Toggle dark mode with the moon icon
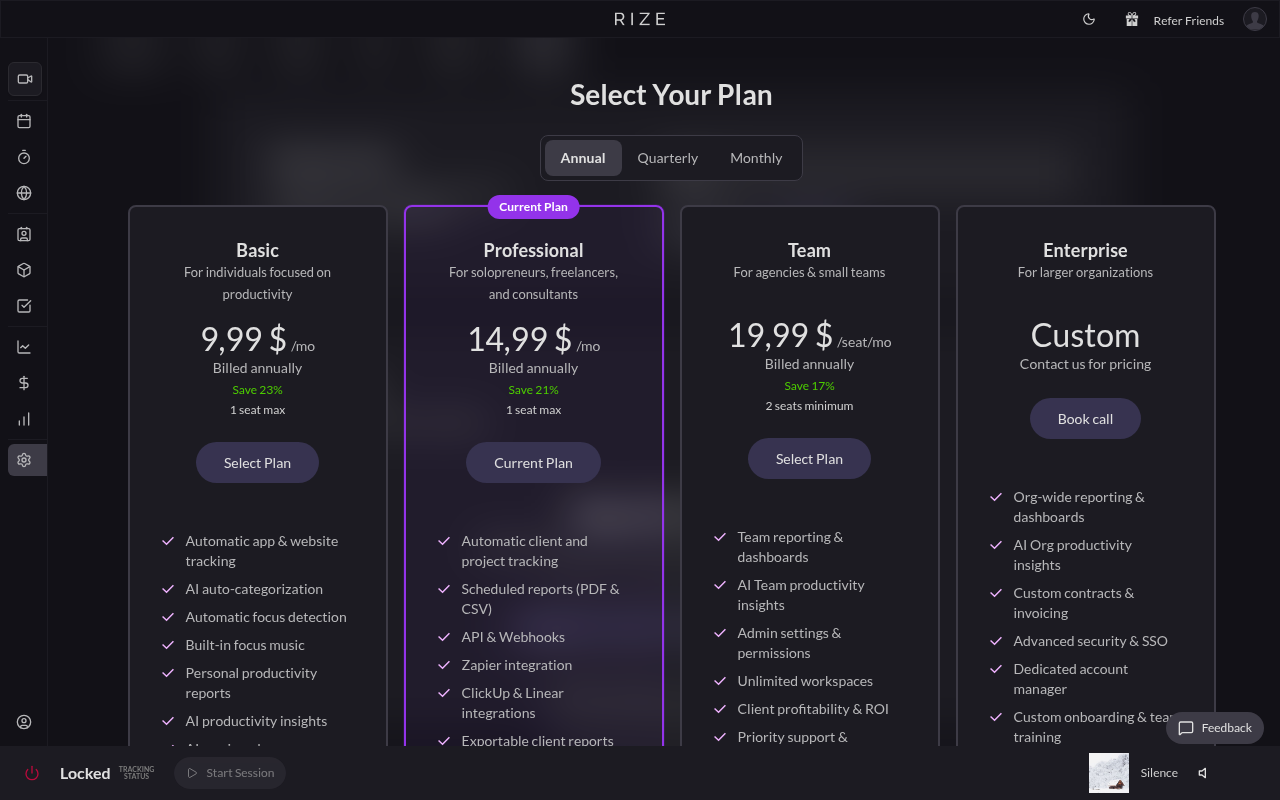This screenshot has width=1280, height=800. [1089, 19]
